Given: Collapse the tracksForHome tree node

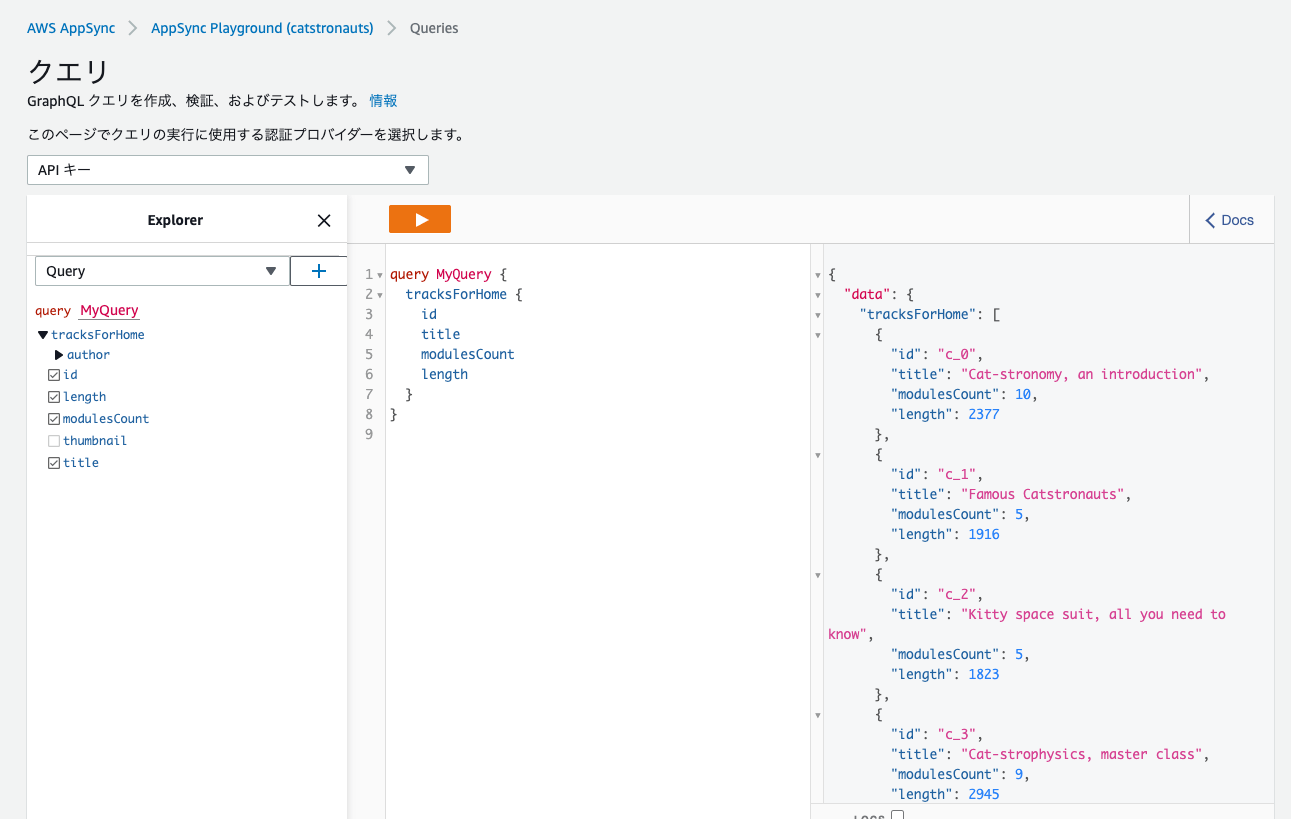Looking at the screenshot, I should (43, 335).
